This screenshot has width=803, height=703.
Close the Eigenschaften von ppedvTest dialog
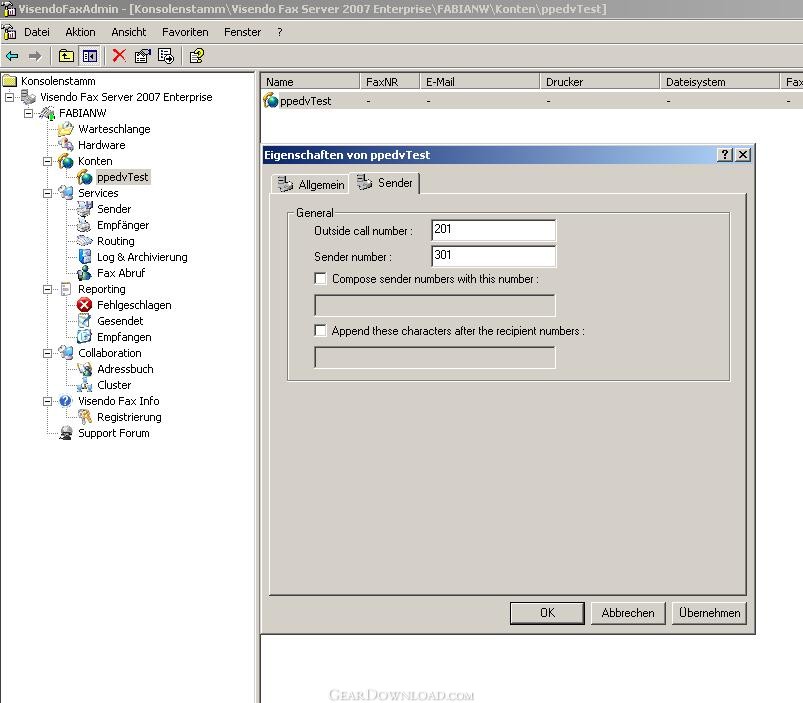click(x=743, y=155)
